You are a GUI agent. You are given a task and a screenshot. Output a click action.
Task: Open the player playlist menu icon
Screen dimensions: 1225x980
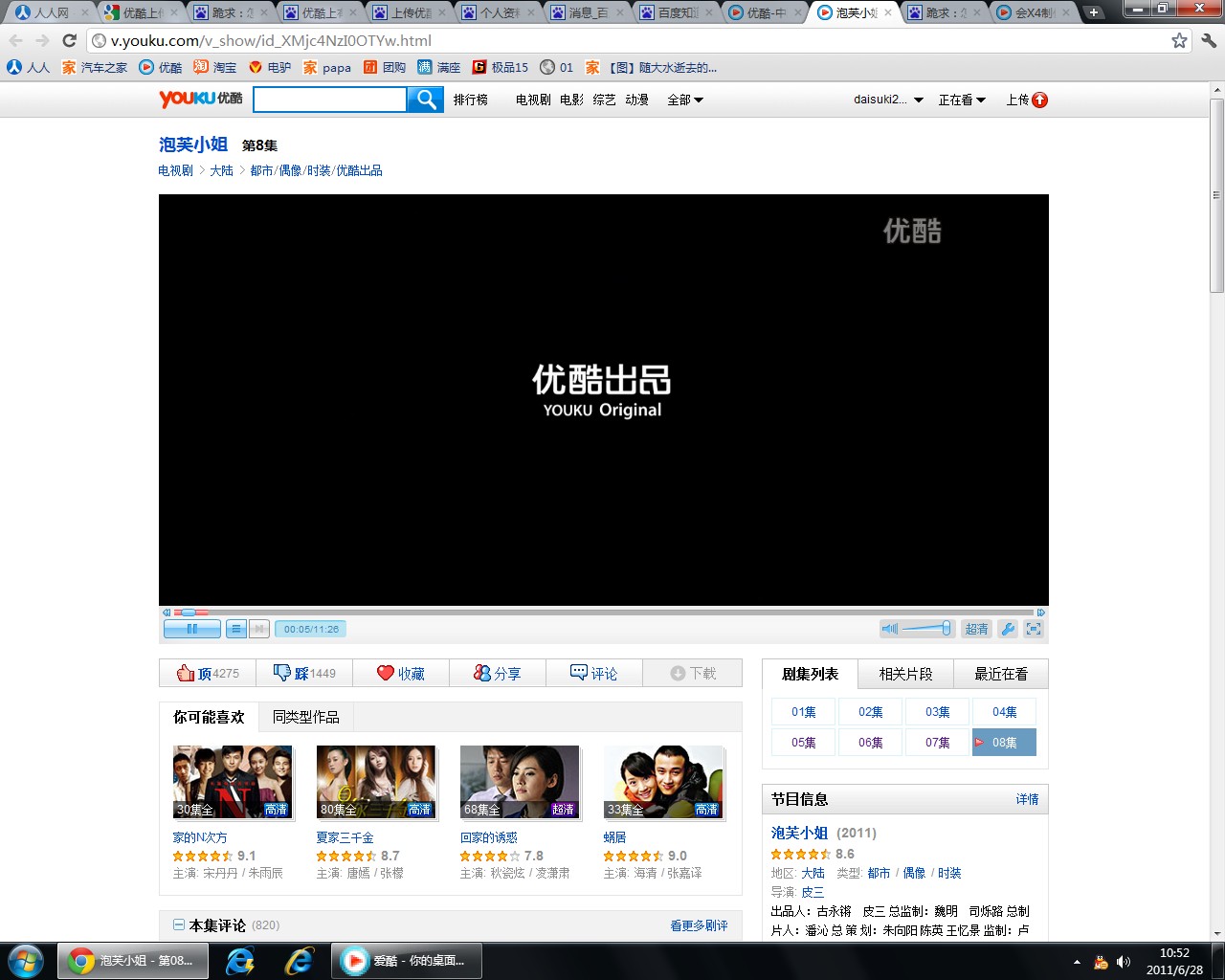[236, 629]
